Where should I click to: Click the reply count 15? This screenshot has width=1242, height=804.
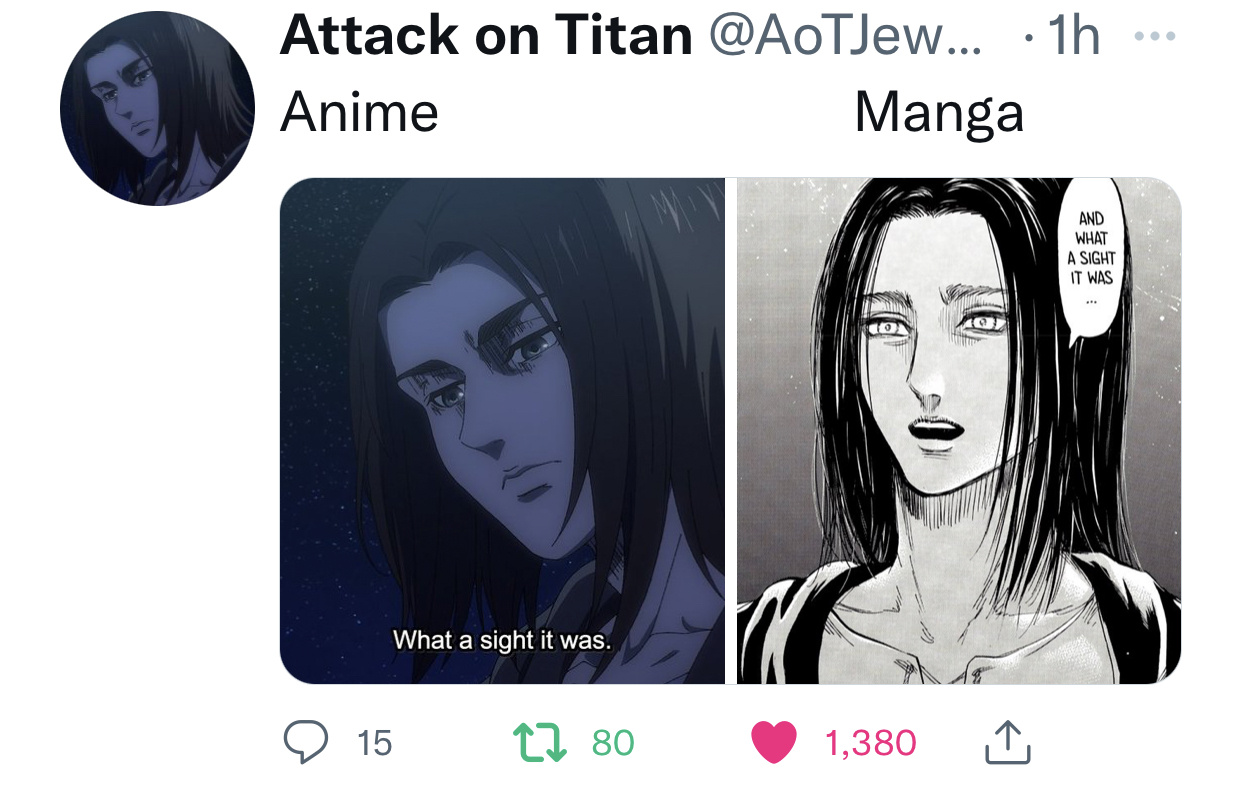pyautogui.click(x=374, y=743)
